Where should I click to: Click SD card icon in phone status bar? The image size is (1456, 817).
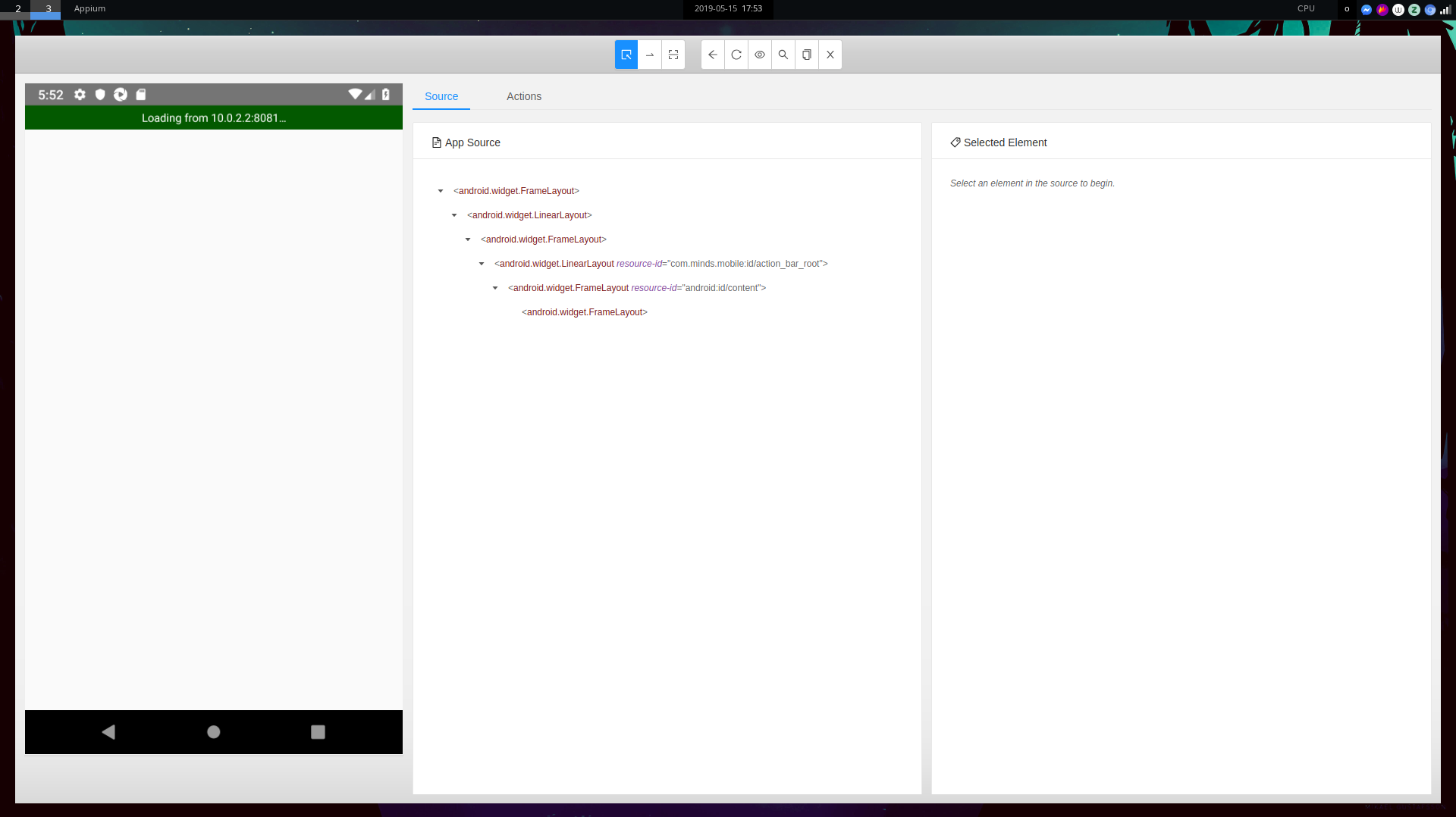[141, 95]
